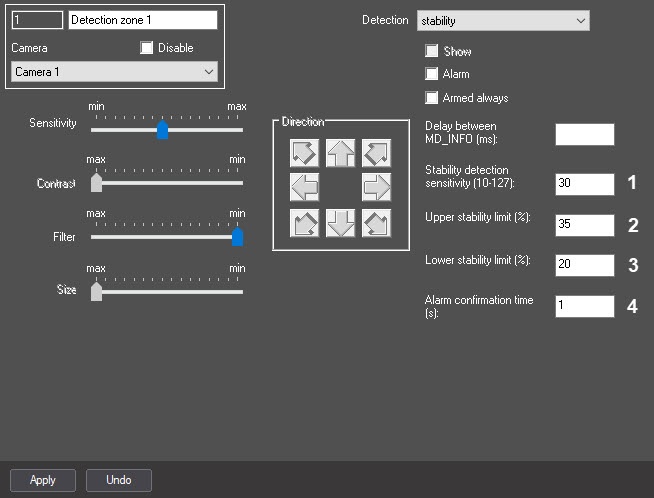Screen dimensions: 654x498
Task: Select the top-left diagonal direction arrow
Action: click(304, 153)
